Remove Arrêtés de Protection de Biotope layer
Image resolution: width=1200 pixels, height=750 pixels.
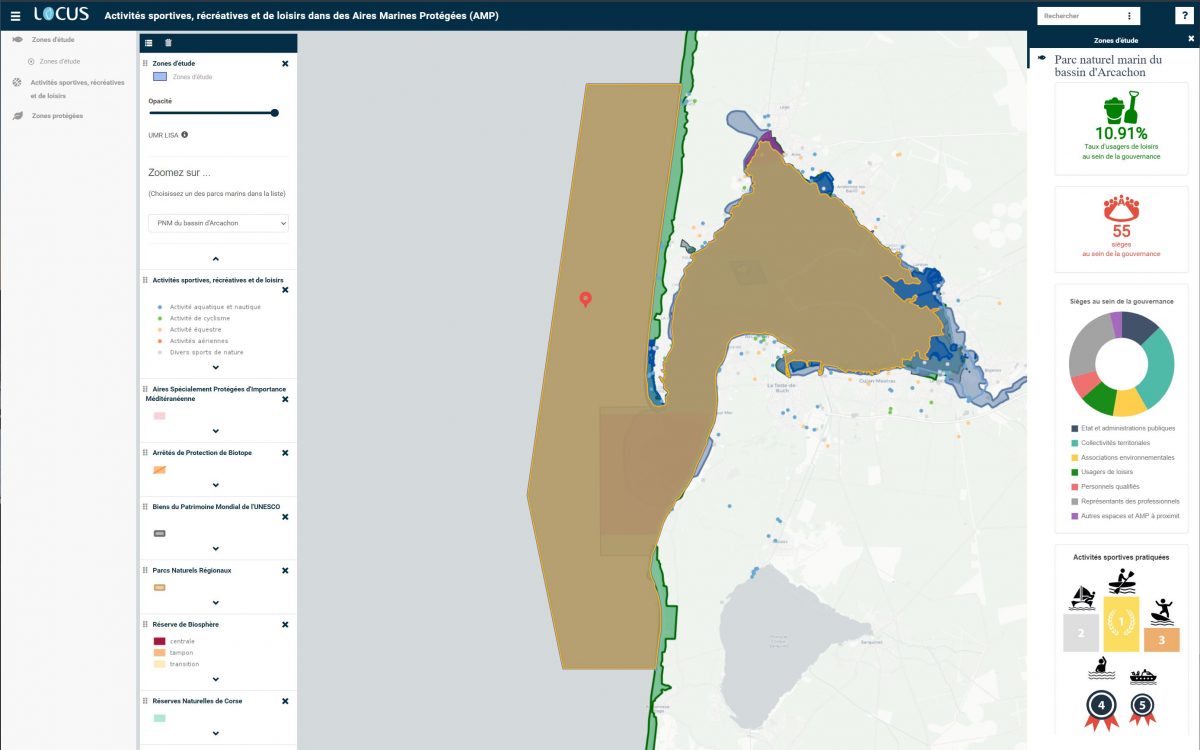coord(285,453)
